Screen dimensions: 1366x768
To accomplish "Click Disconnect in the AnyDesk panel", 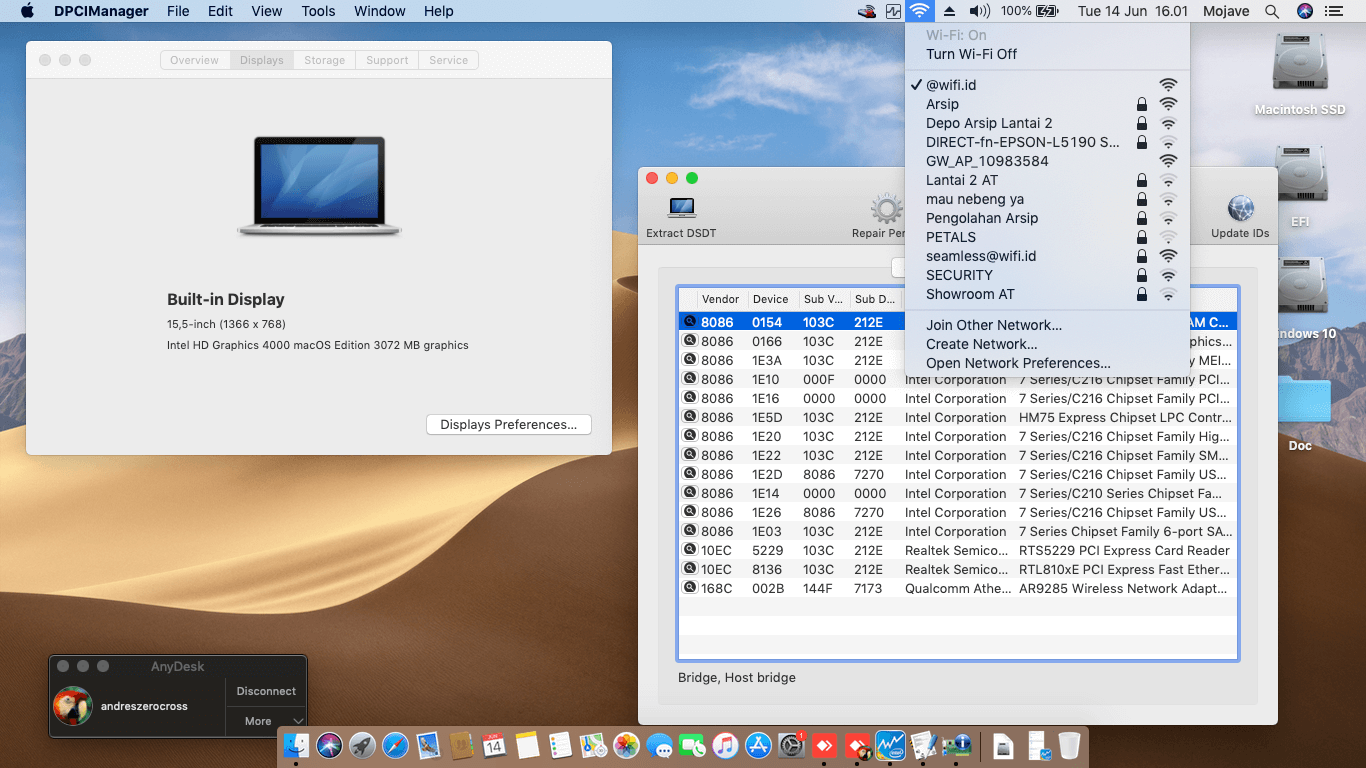I will (x=266, y=691).
